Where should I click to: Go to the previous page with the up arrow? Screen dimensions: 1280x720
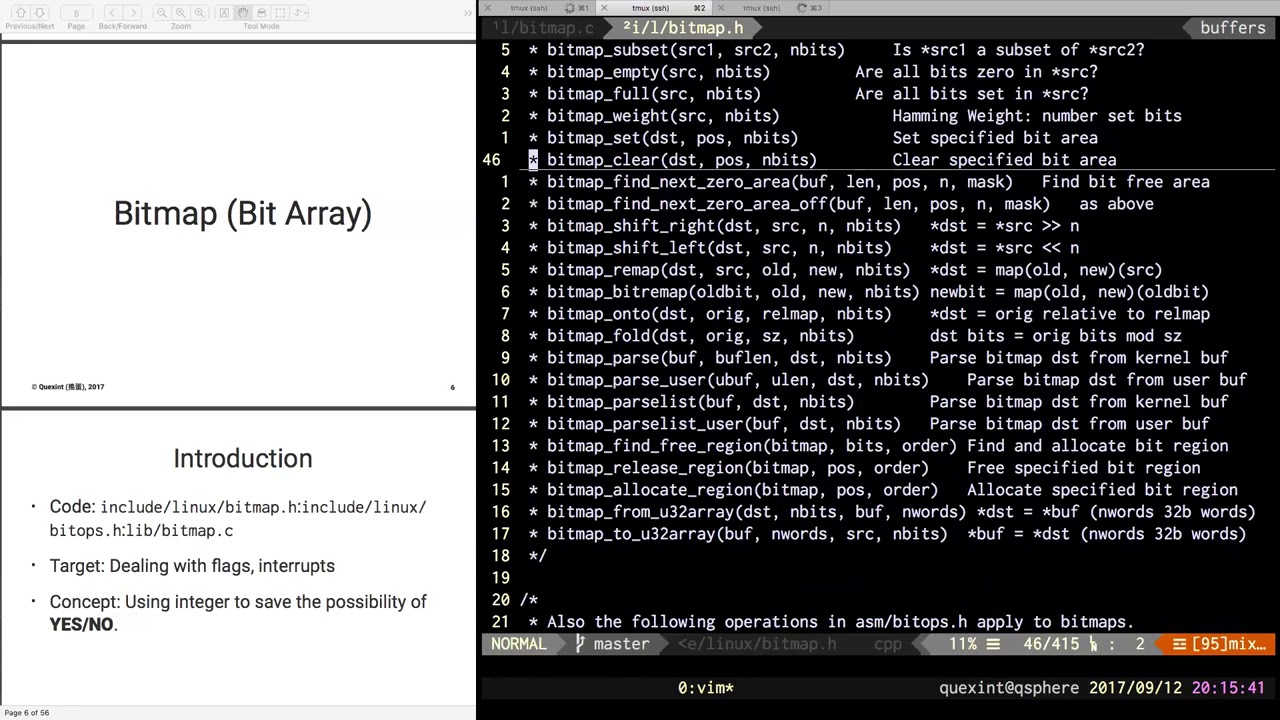point(21,13)
